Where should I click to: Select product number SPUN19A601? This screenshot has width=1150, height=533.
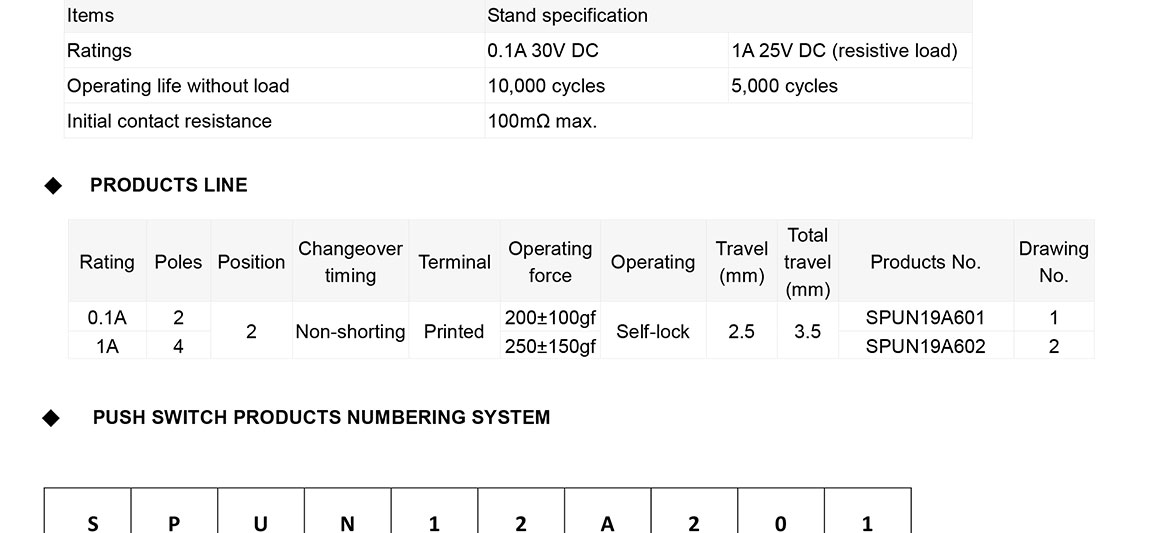tap(925, 318)
